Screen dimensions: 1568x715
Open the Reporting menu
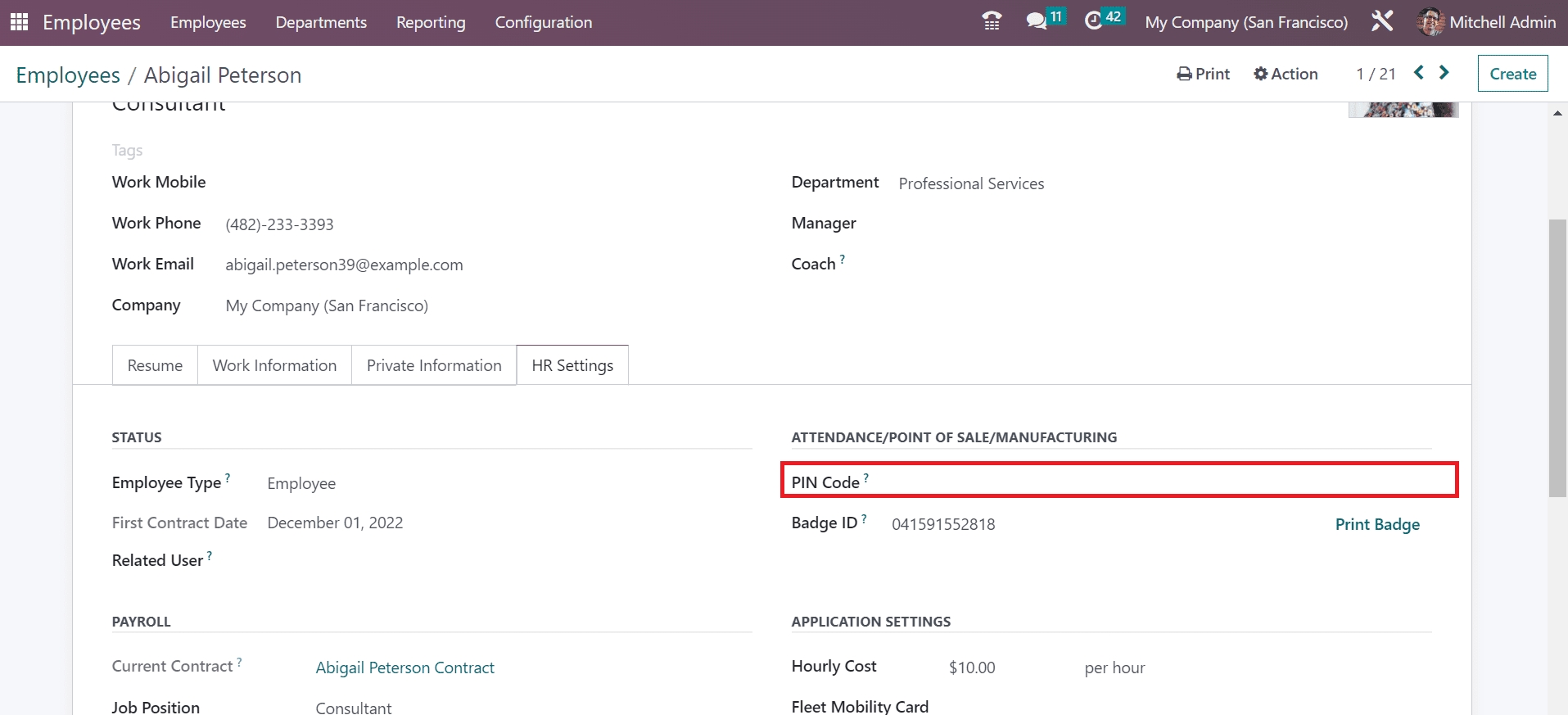point(431,22)
